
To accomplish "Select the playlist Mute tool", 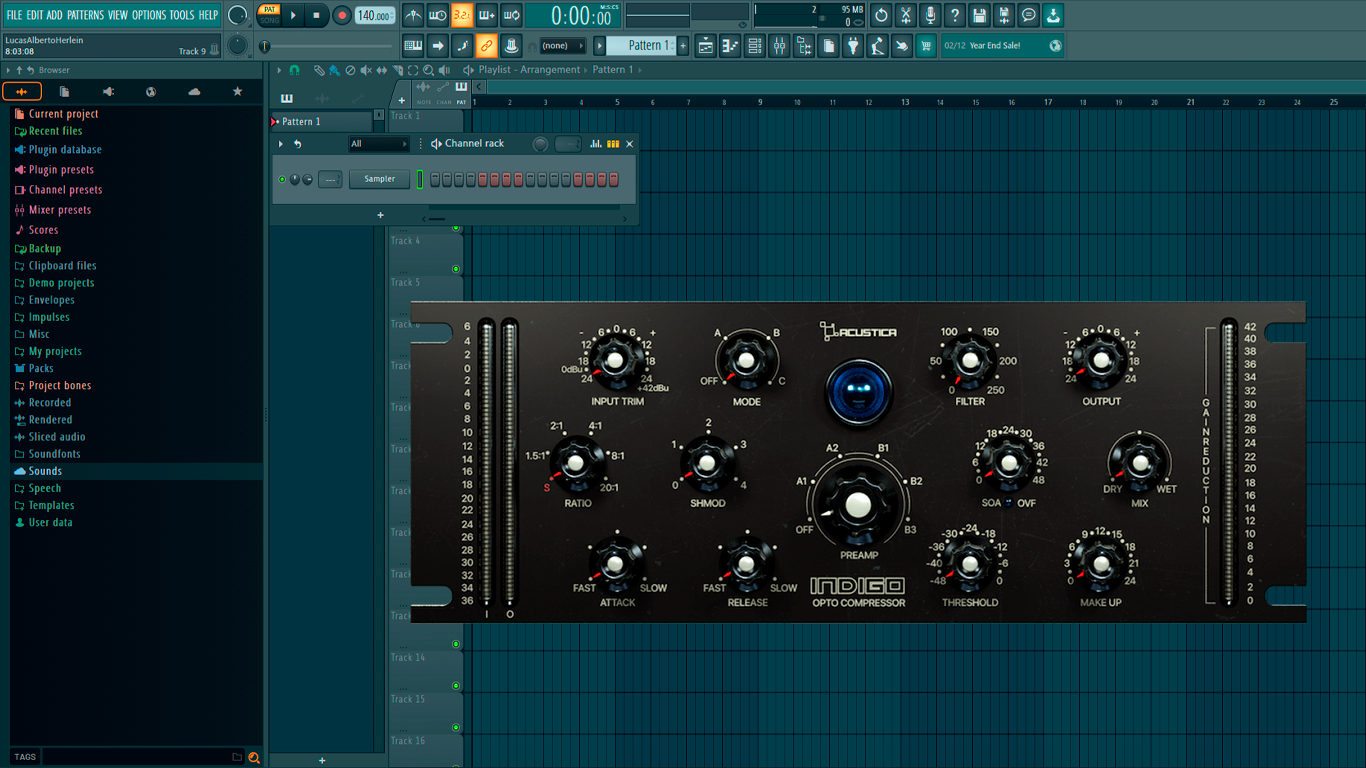I will [366, 70].
